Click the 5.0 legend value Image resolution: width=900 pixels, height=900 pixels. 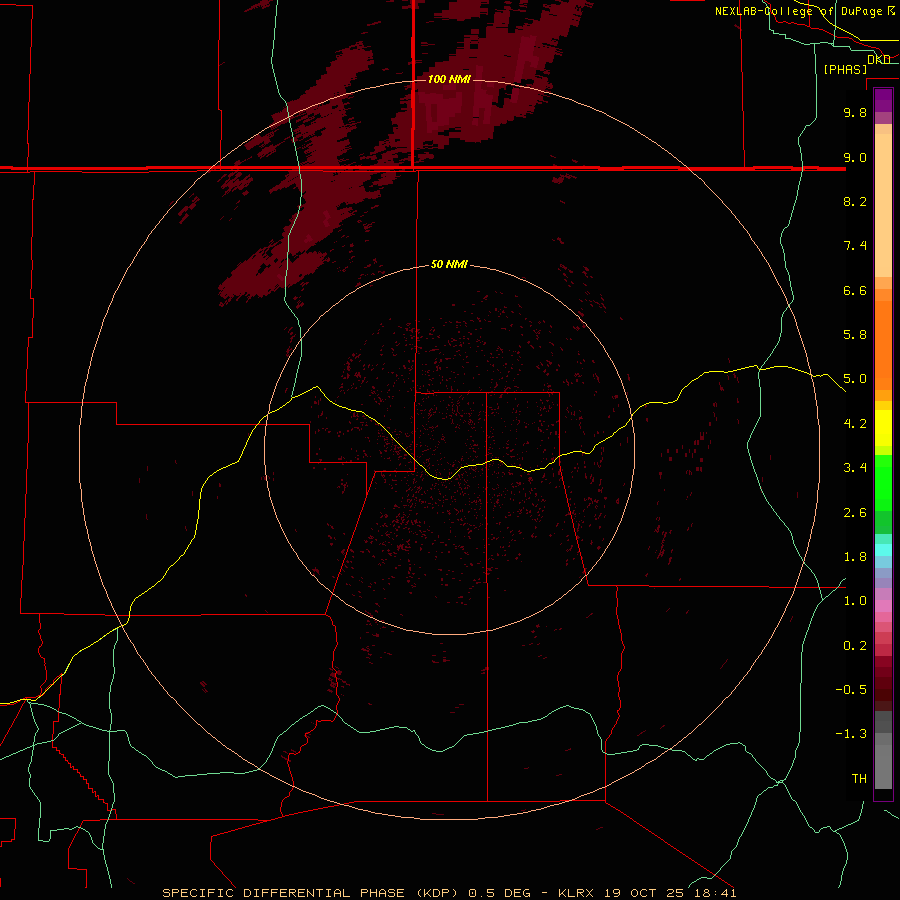pos(855,379)
